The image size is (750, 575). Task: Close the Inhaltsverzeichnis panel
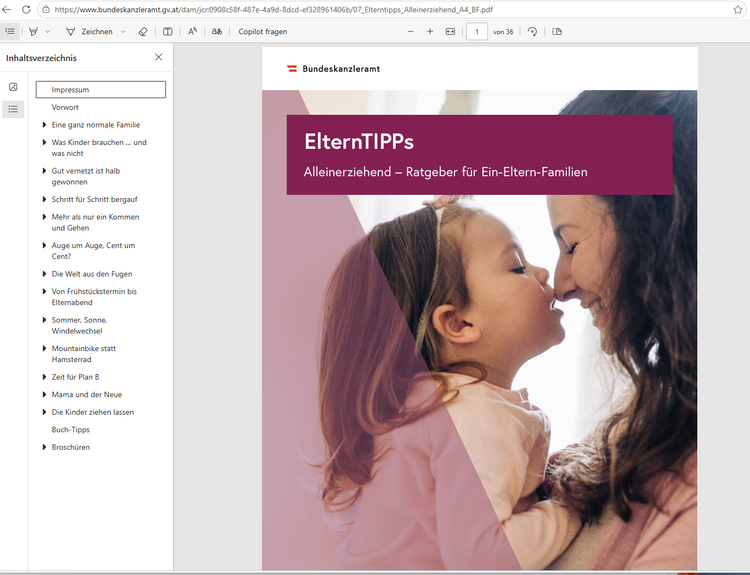(159, 57)
